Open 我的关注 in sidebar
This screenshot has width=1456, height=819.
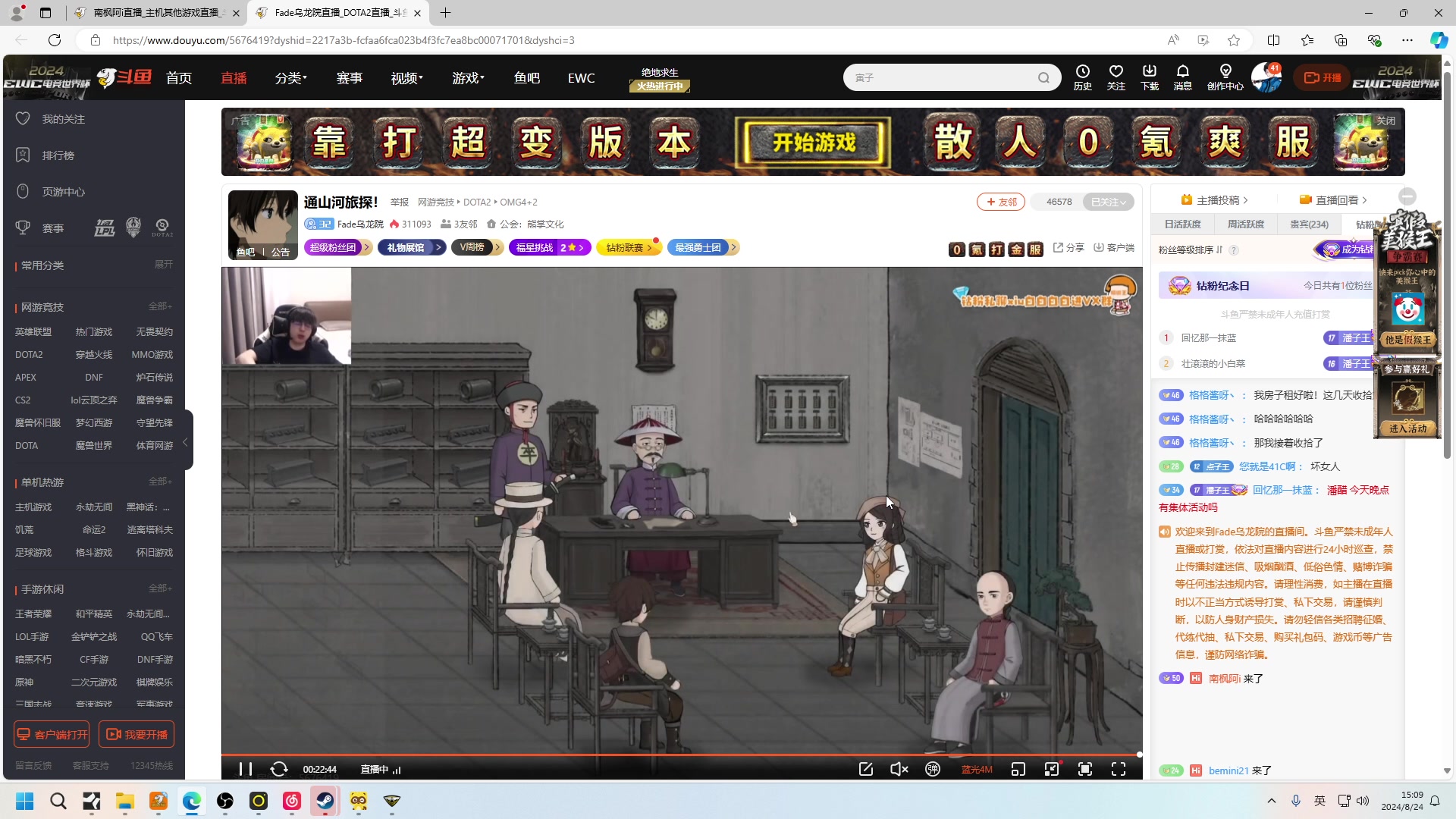(51, 119)
